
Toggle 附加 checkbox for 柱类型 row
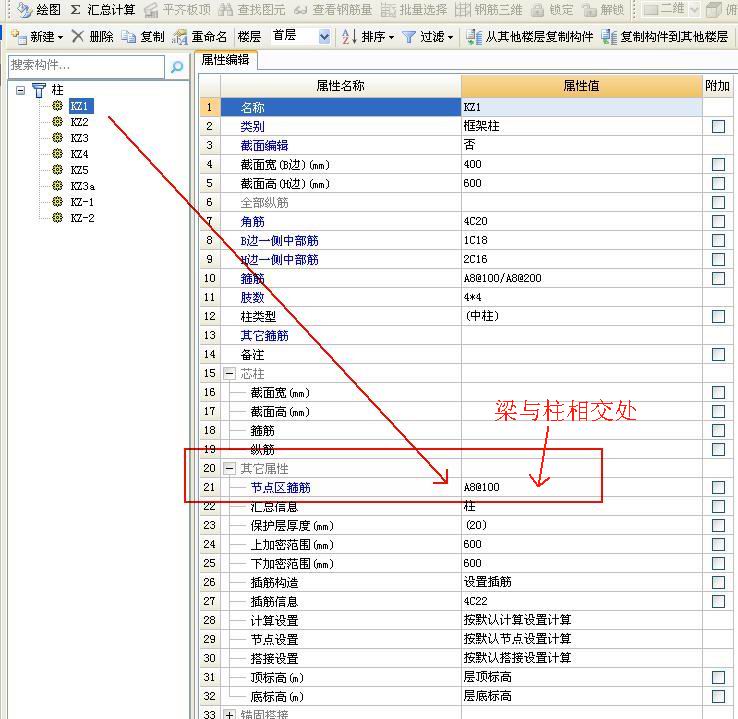click(x=718, y=316)
